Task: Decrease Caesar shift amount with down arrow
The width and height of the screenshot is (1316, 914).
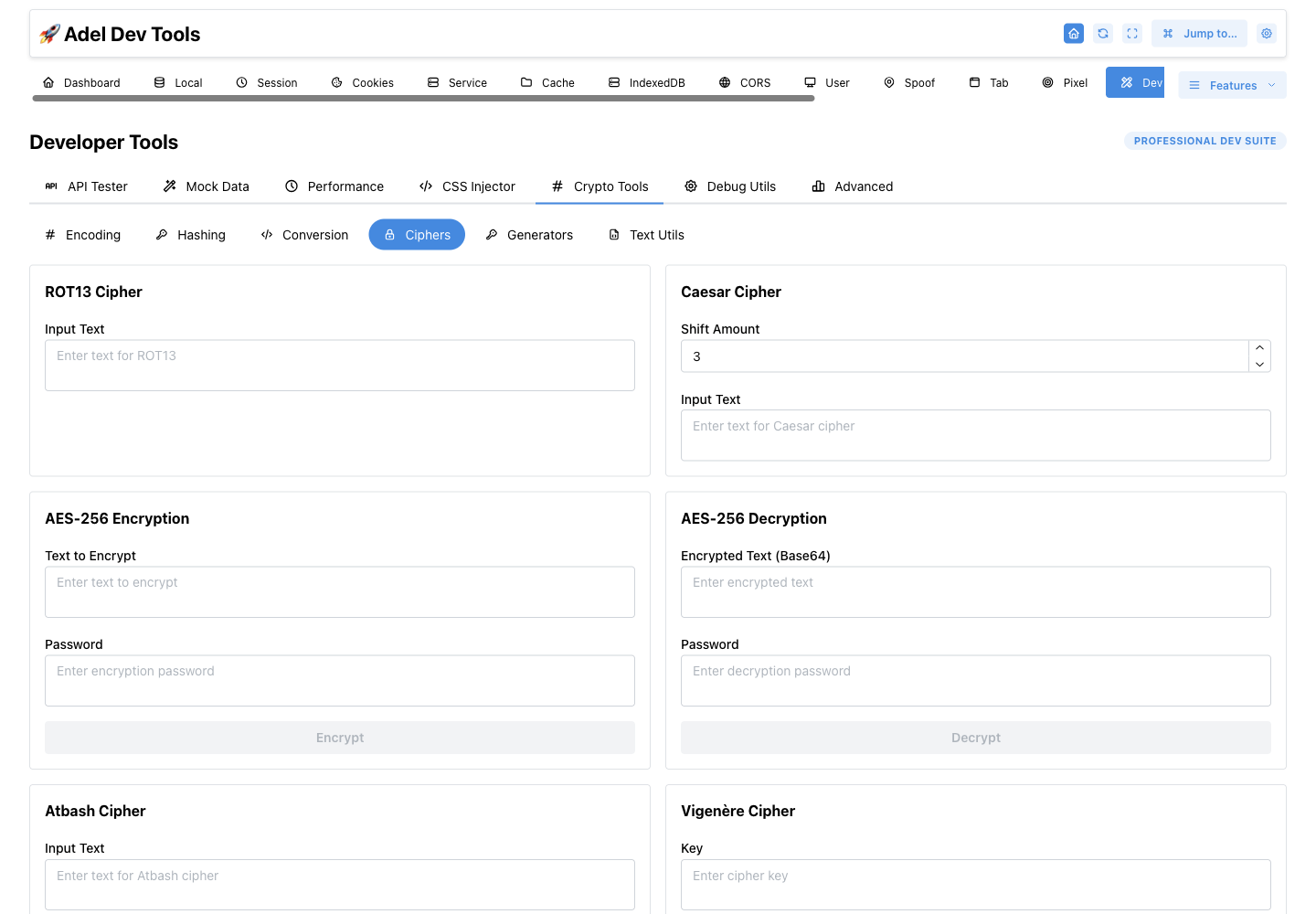Action: click(x=1259, y=364)
